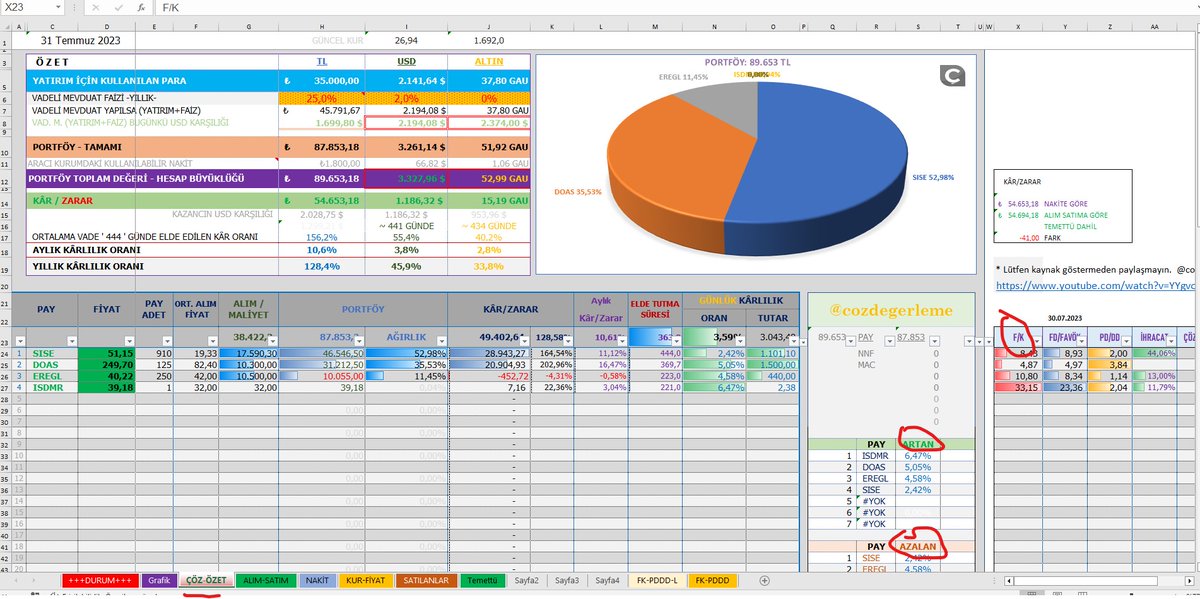This screenshot has height=599, width=1200.
Task: Switch to the Grafik sheet tab
Action: [158, 579]
